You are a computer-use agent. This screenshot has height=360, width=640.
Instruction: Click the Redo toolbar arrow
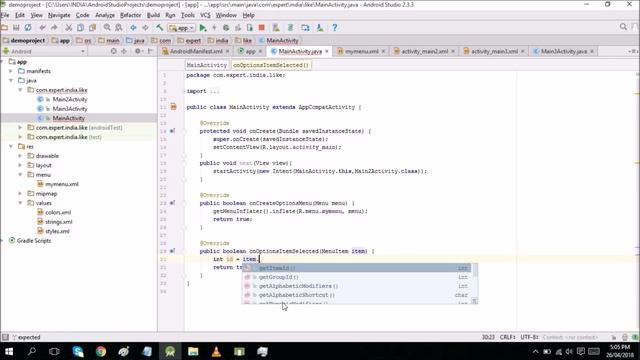(54, 28)
